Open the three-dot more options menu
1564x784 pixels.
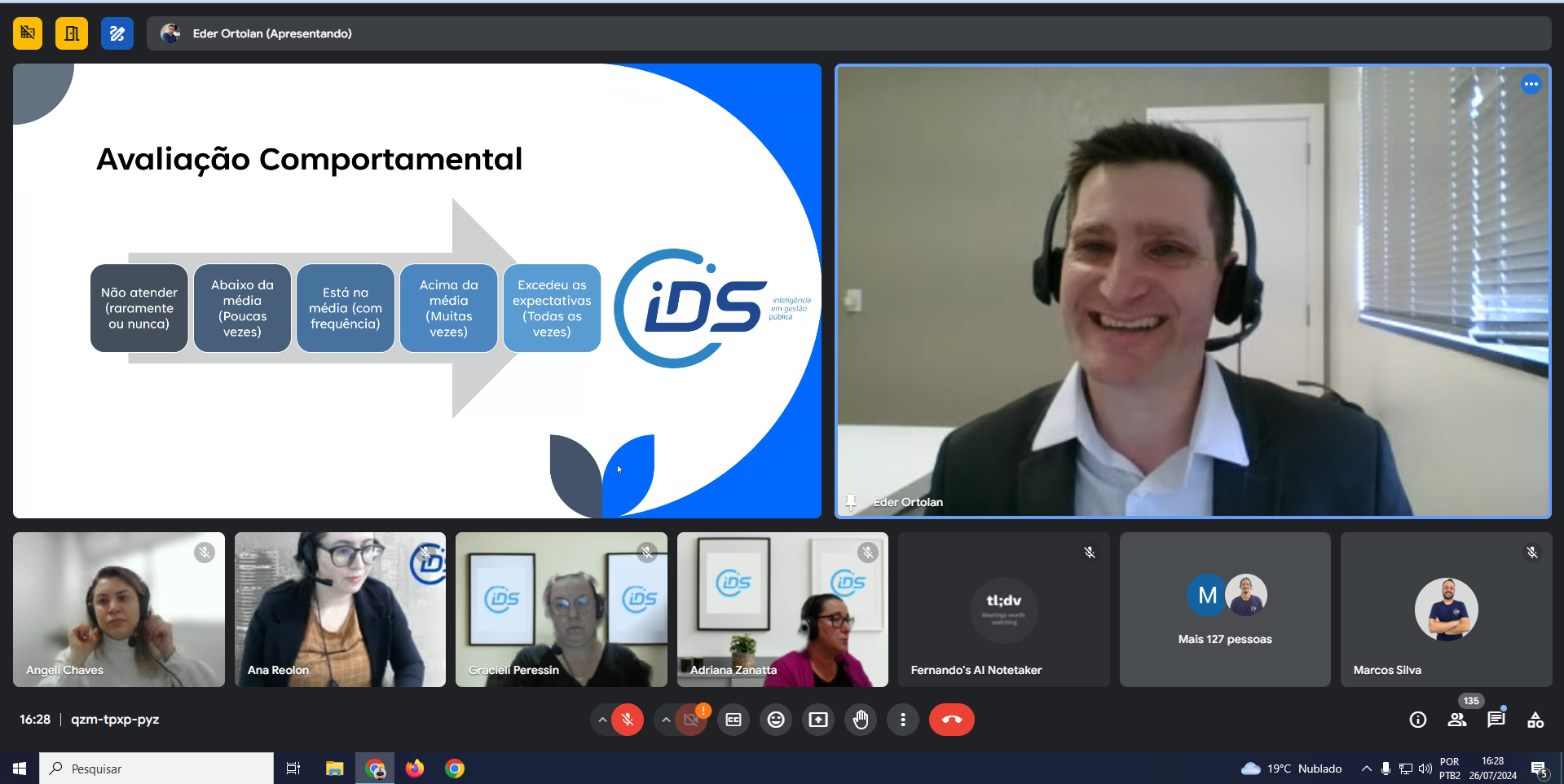[x=903, y=720]
